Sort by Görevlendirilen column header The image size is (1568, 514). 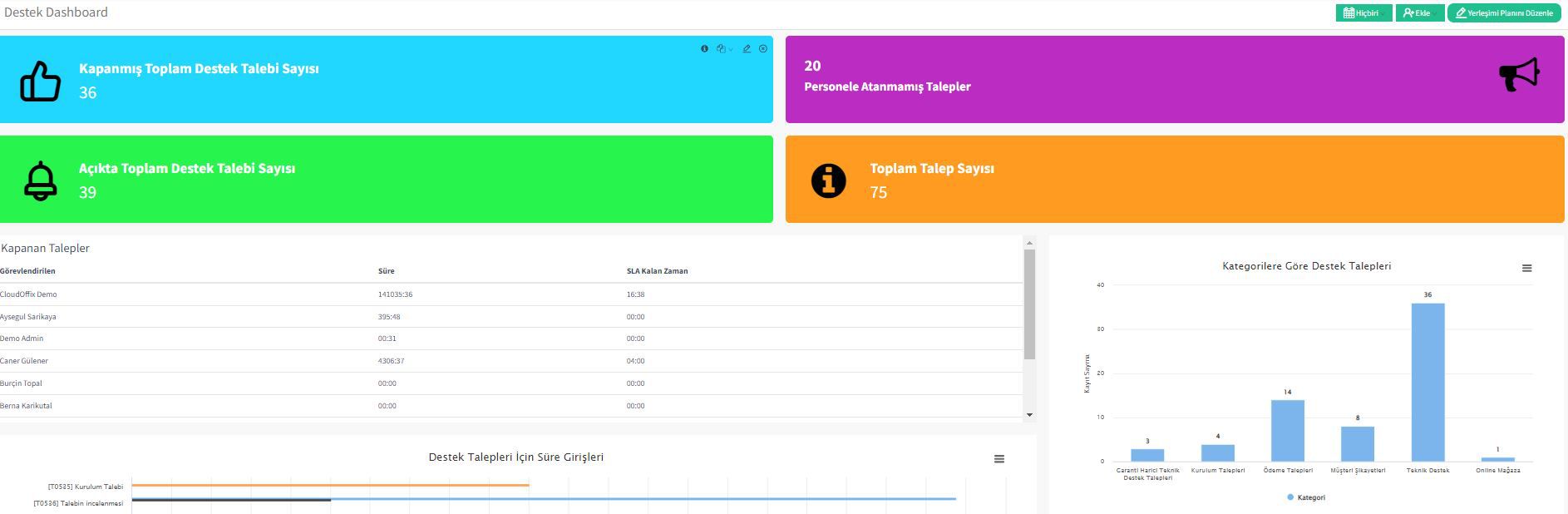pos(27,271)
